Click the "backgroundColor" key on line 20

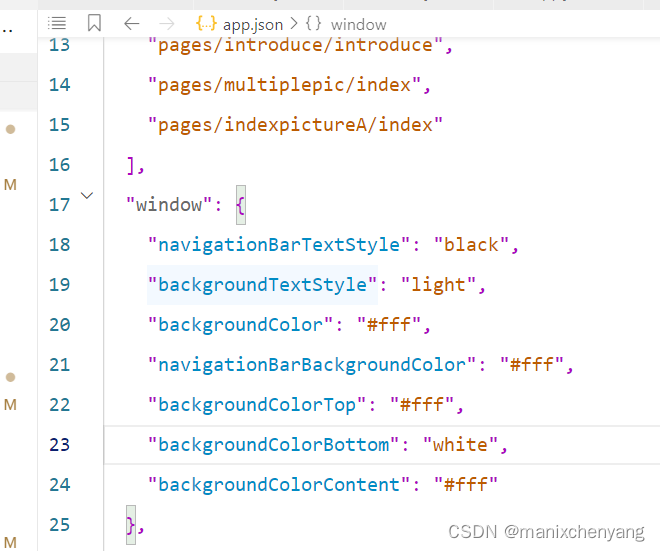point(240,325)
